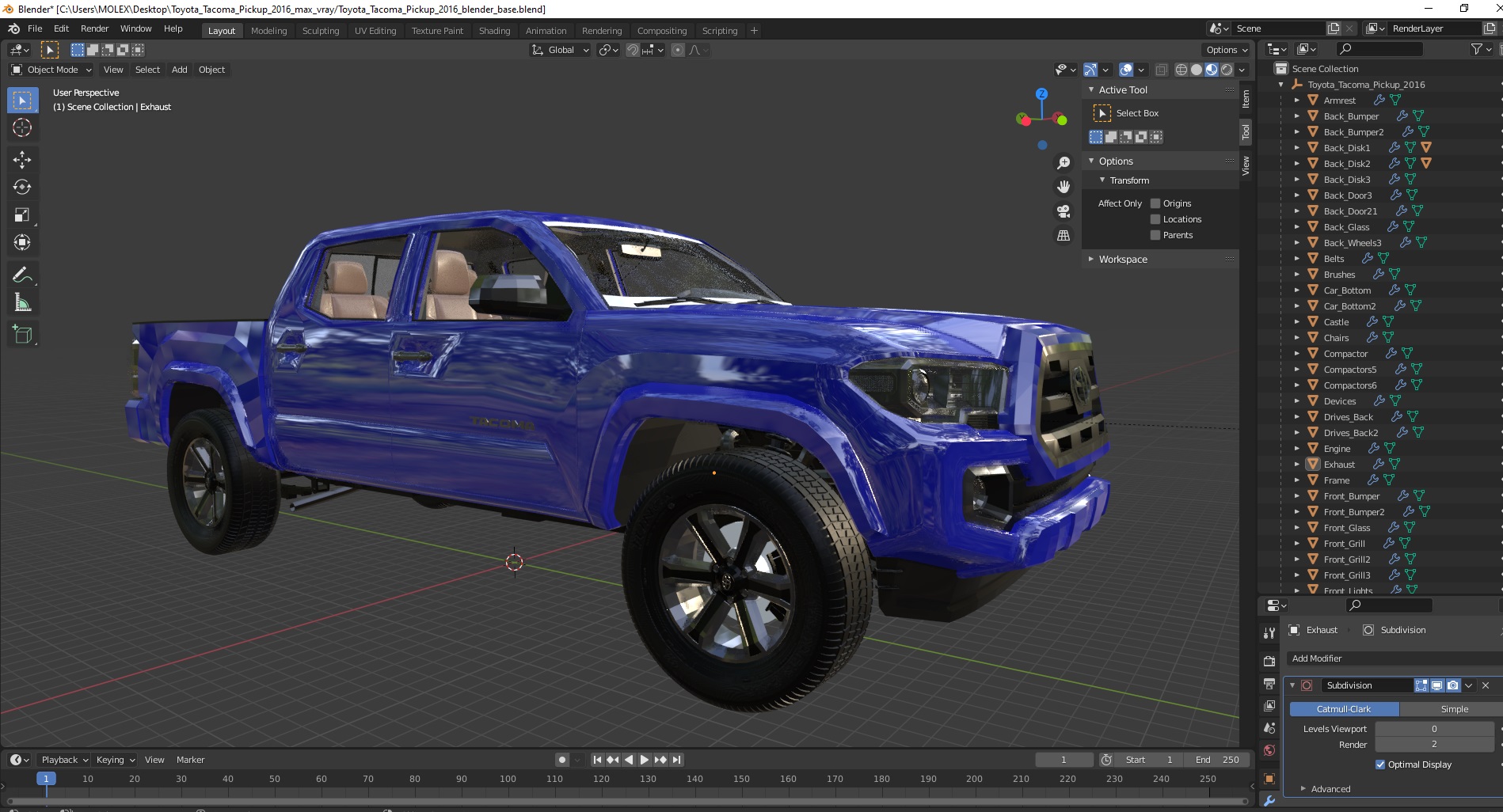This screenshot has height=812, width=1503.
Task: Collapse the Active Tool panel
Action: point(1091,90)
